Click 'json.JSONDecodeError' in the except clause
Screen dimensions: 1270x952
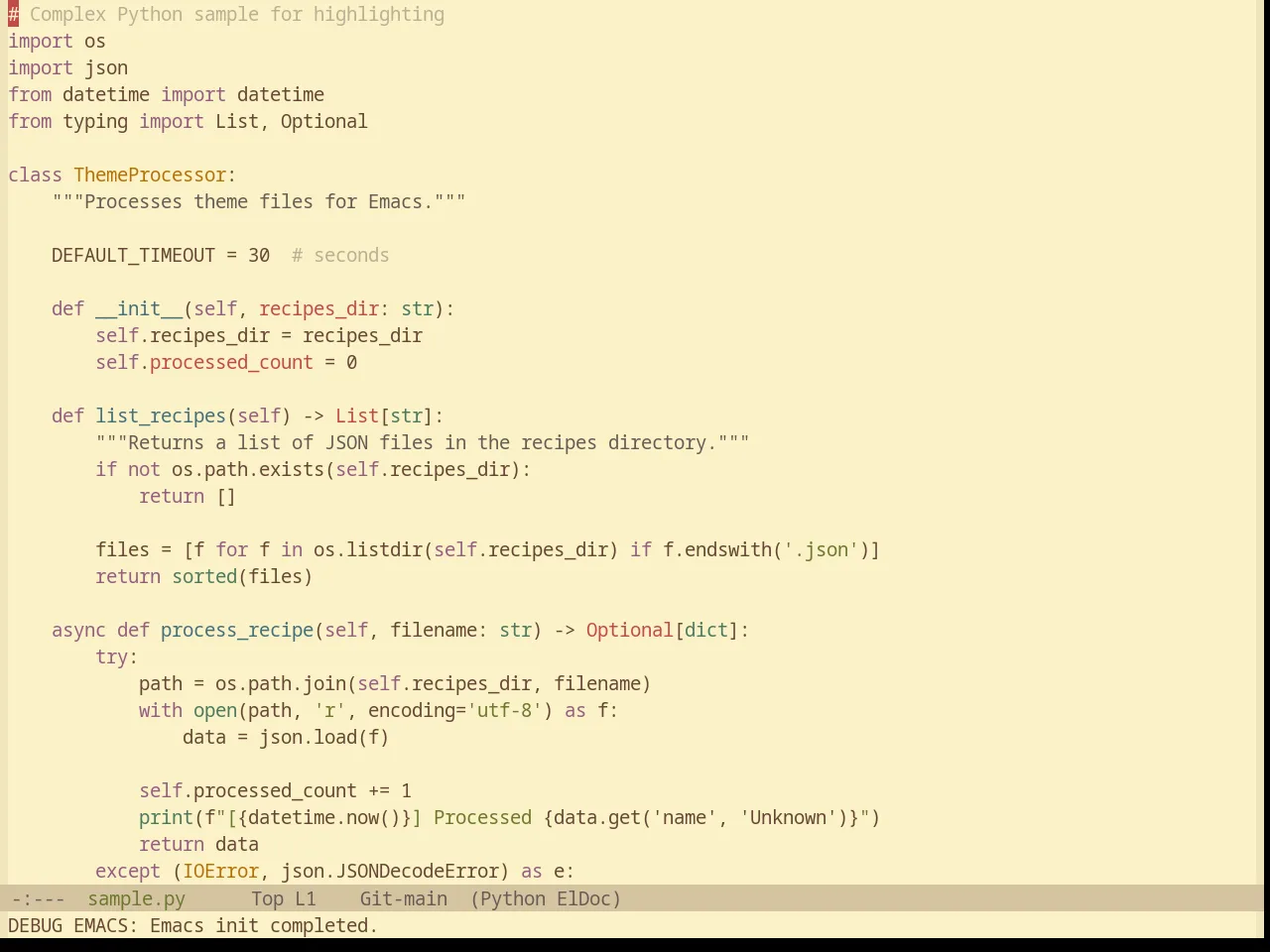[390, 871]
